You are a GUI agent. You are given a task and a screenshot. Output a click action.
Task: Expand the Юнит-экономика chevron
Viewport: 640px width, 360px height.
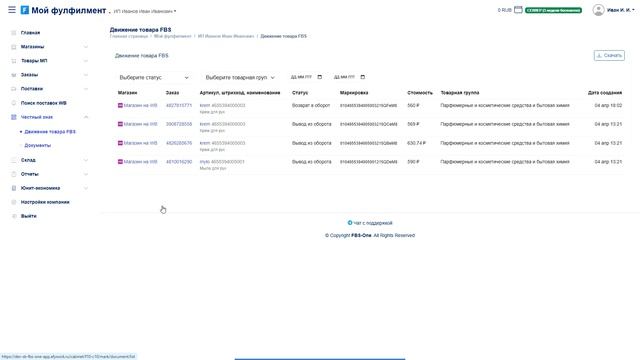point(86,188)
